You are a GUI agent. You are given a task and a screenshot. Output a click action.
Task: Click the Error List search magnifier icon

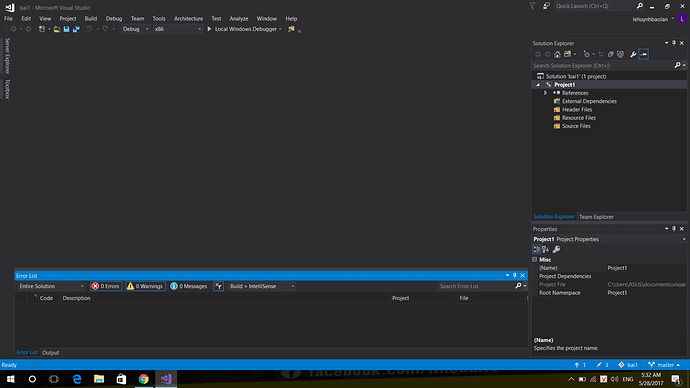[518, 286]
